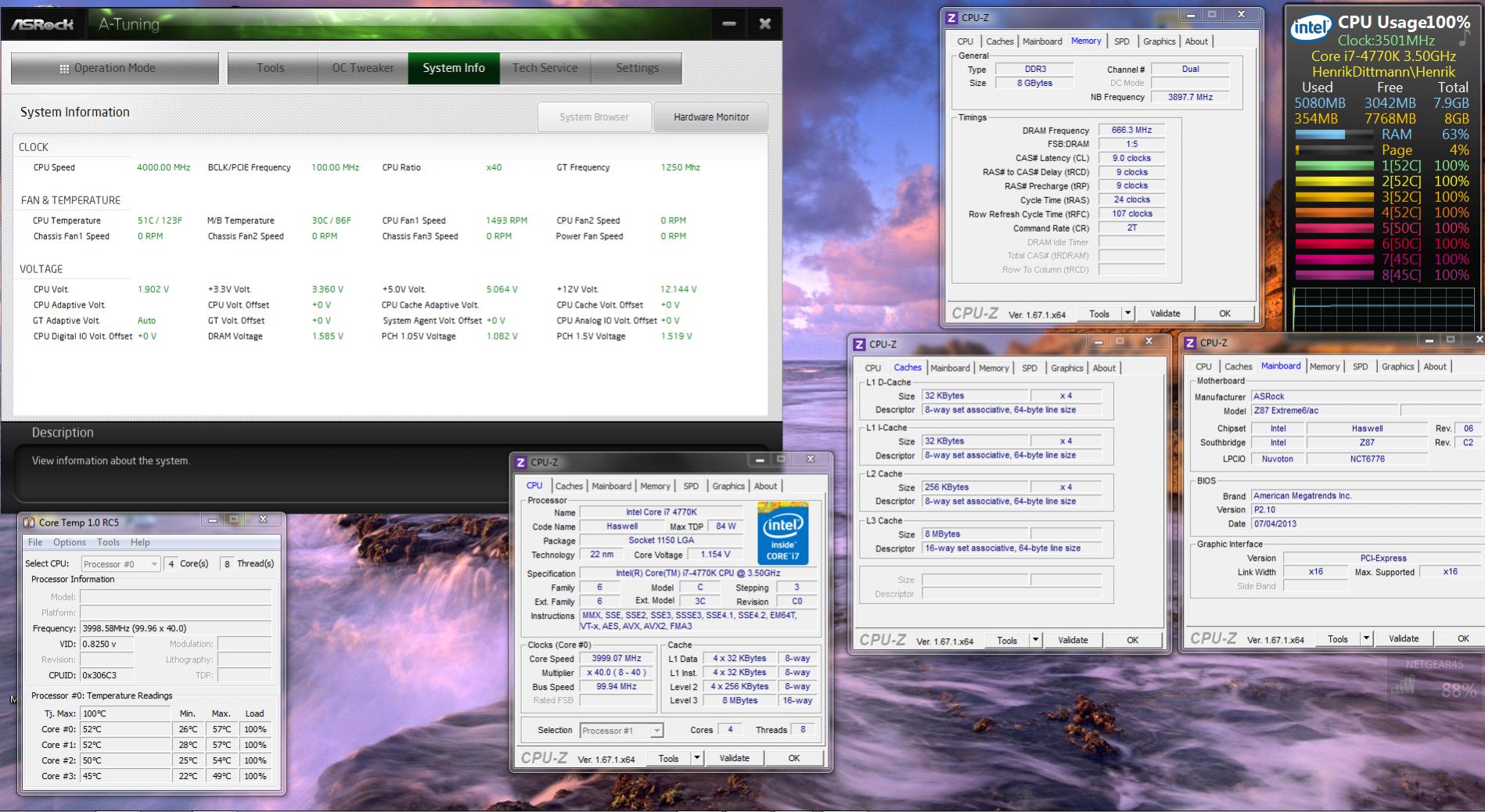Viewport: 1485px width, 812px height.
Task: Open the Processor #1 selection dropdown in CPU-Z
Action: pos(622,731)
